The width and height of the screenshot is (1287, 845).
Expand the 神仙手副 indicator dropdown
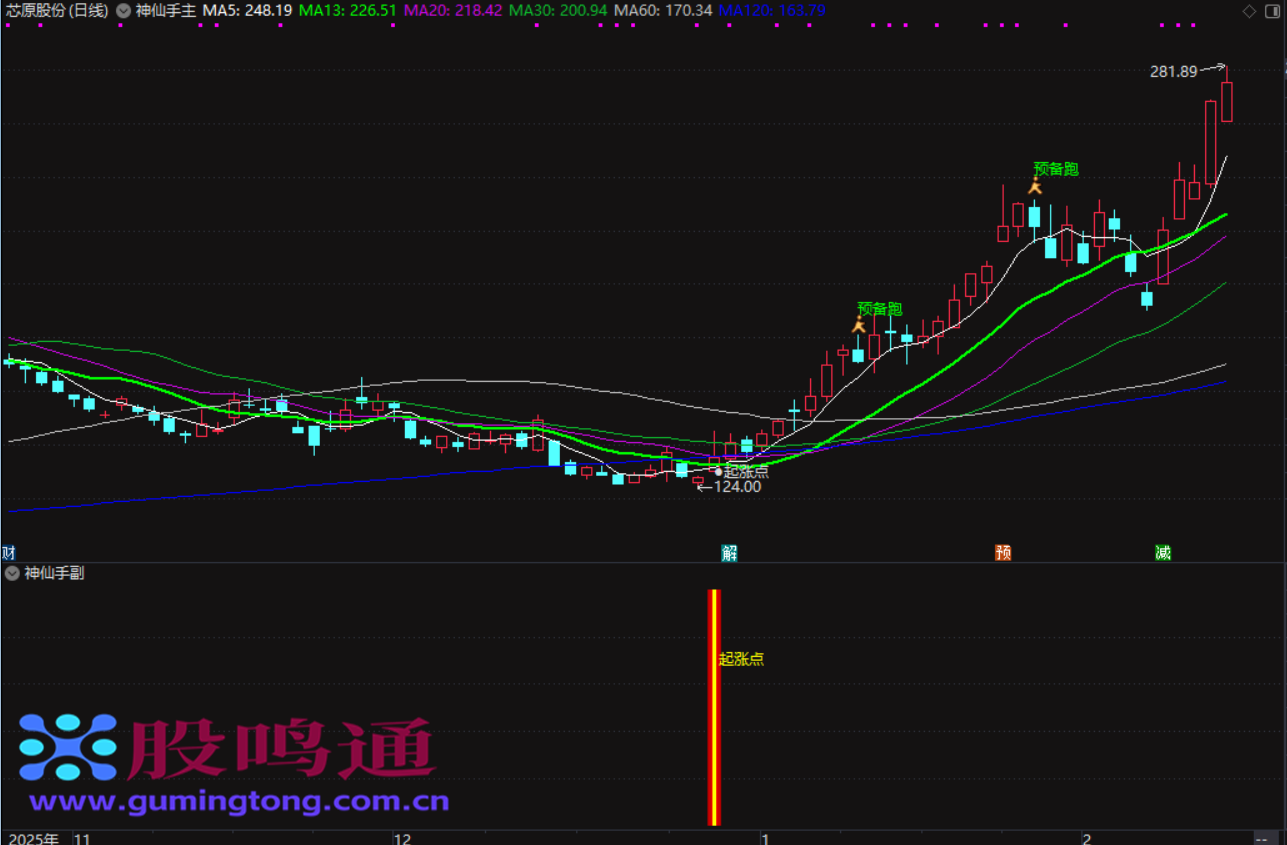tap(12, 573)
